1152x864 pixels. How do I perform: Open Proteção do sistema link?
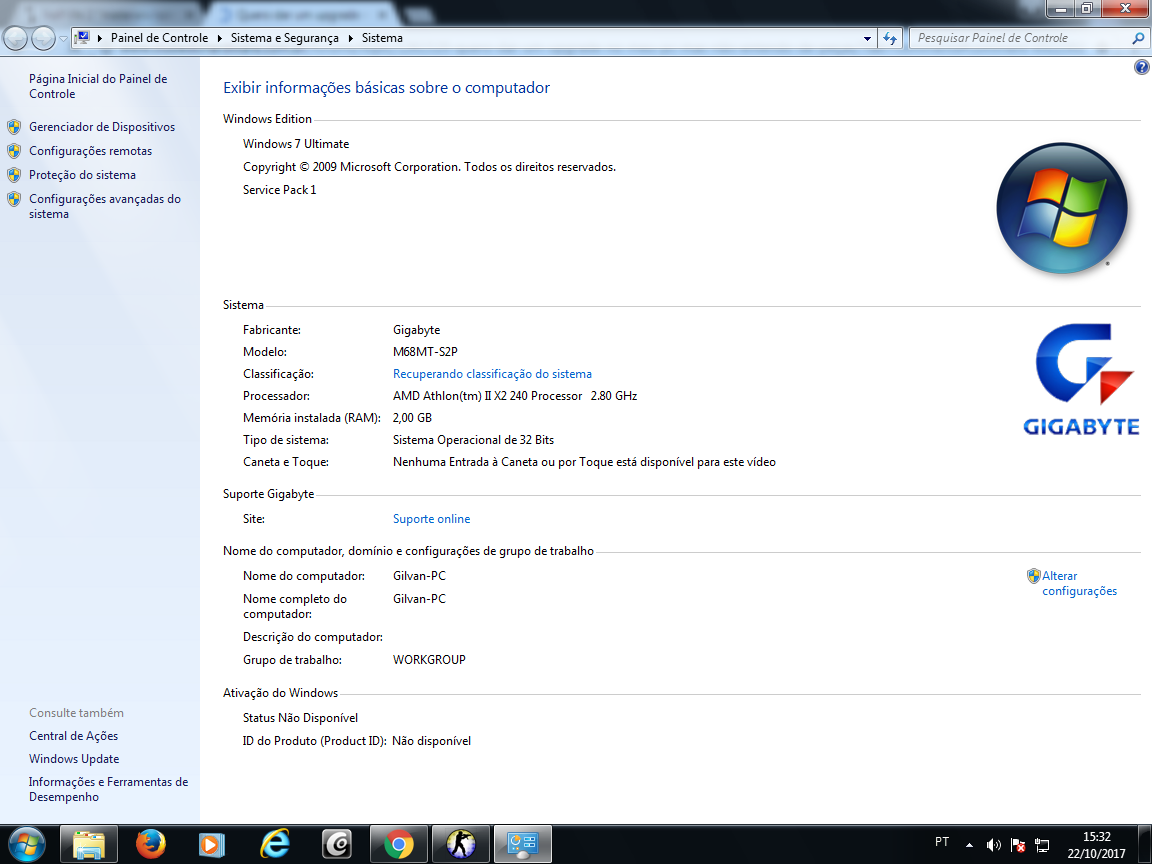click(82, 175)
